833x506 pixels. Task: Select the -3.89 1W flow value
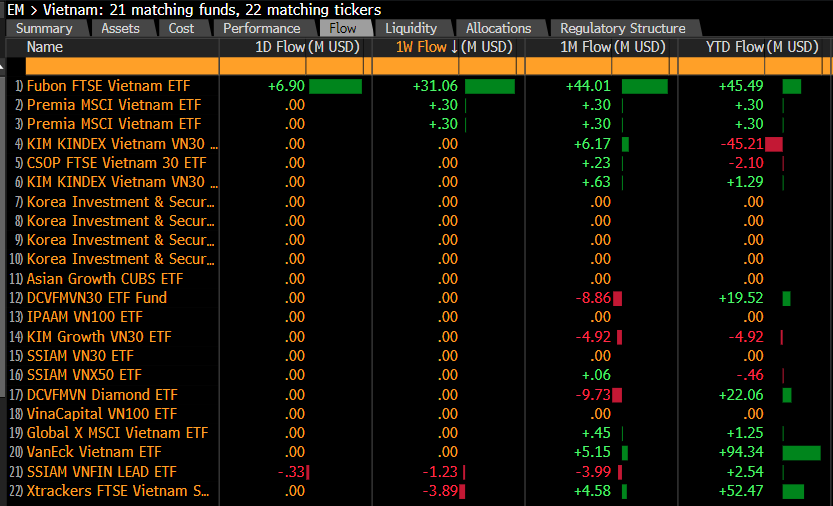point(440,491)
